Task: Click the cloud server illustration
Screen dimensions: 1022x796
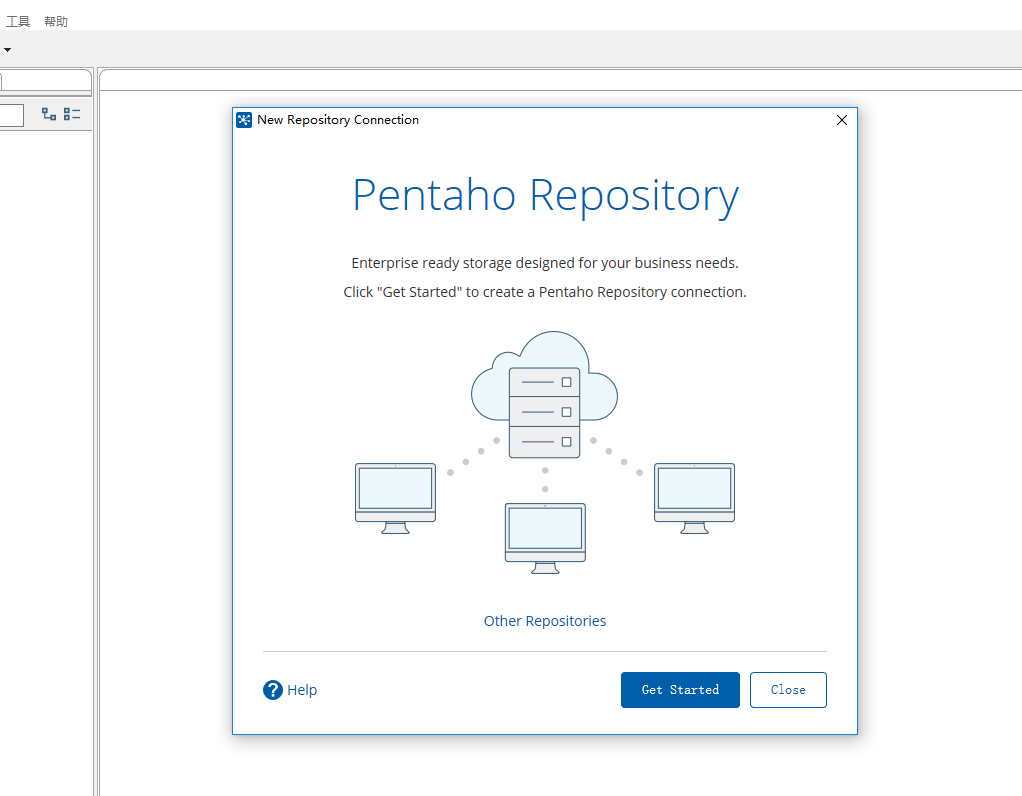Action: [544, 394]
